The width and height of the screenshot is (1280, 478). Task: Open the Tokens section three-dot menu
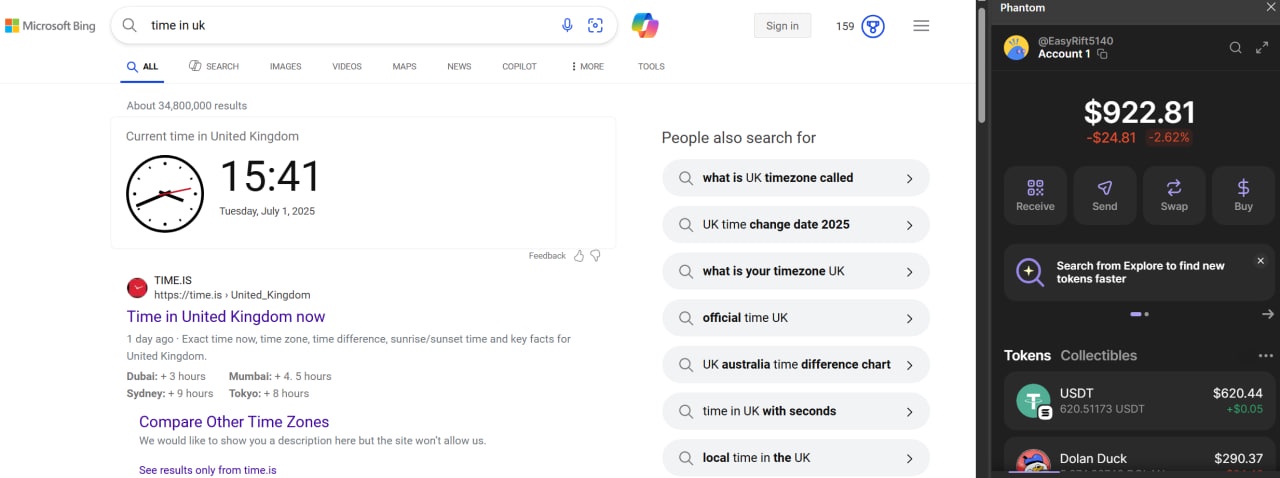click(x=1266, y=356)
